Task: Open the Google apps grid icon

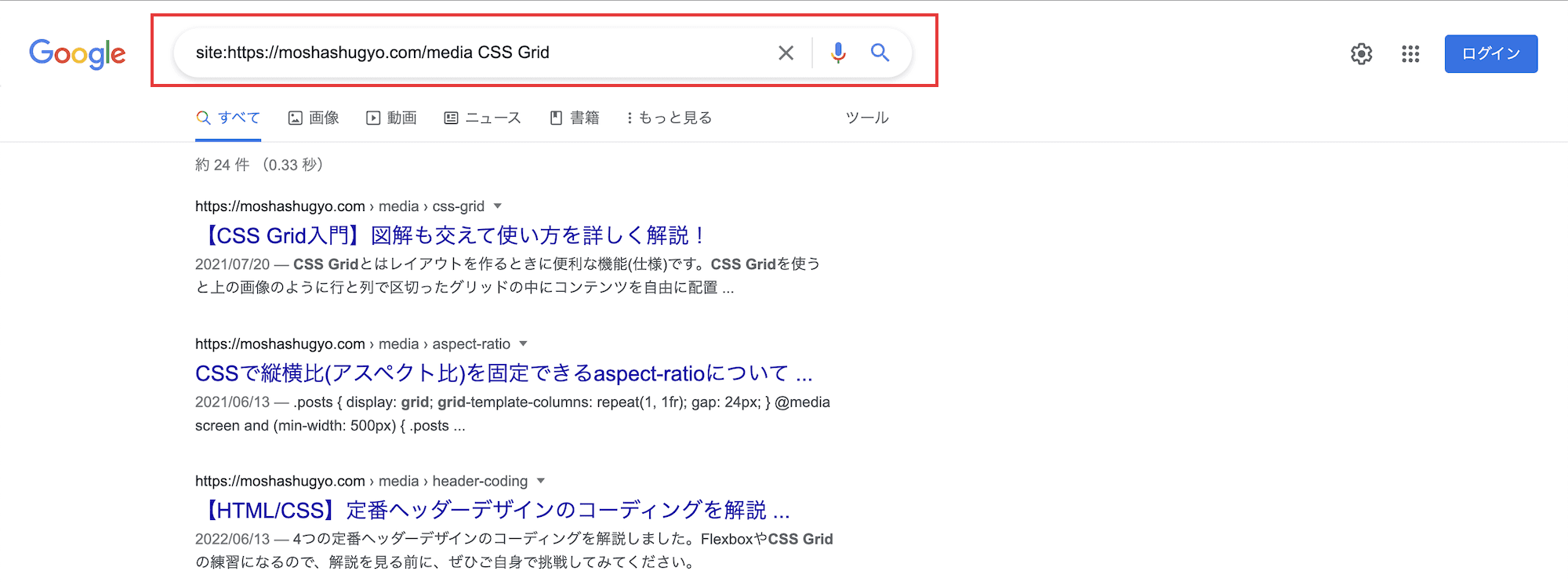Action: click(x=1410, y=53)
